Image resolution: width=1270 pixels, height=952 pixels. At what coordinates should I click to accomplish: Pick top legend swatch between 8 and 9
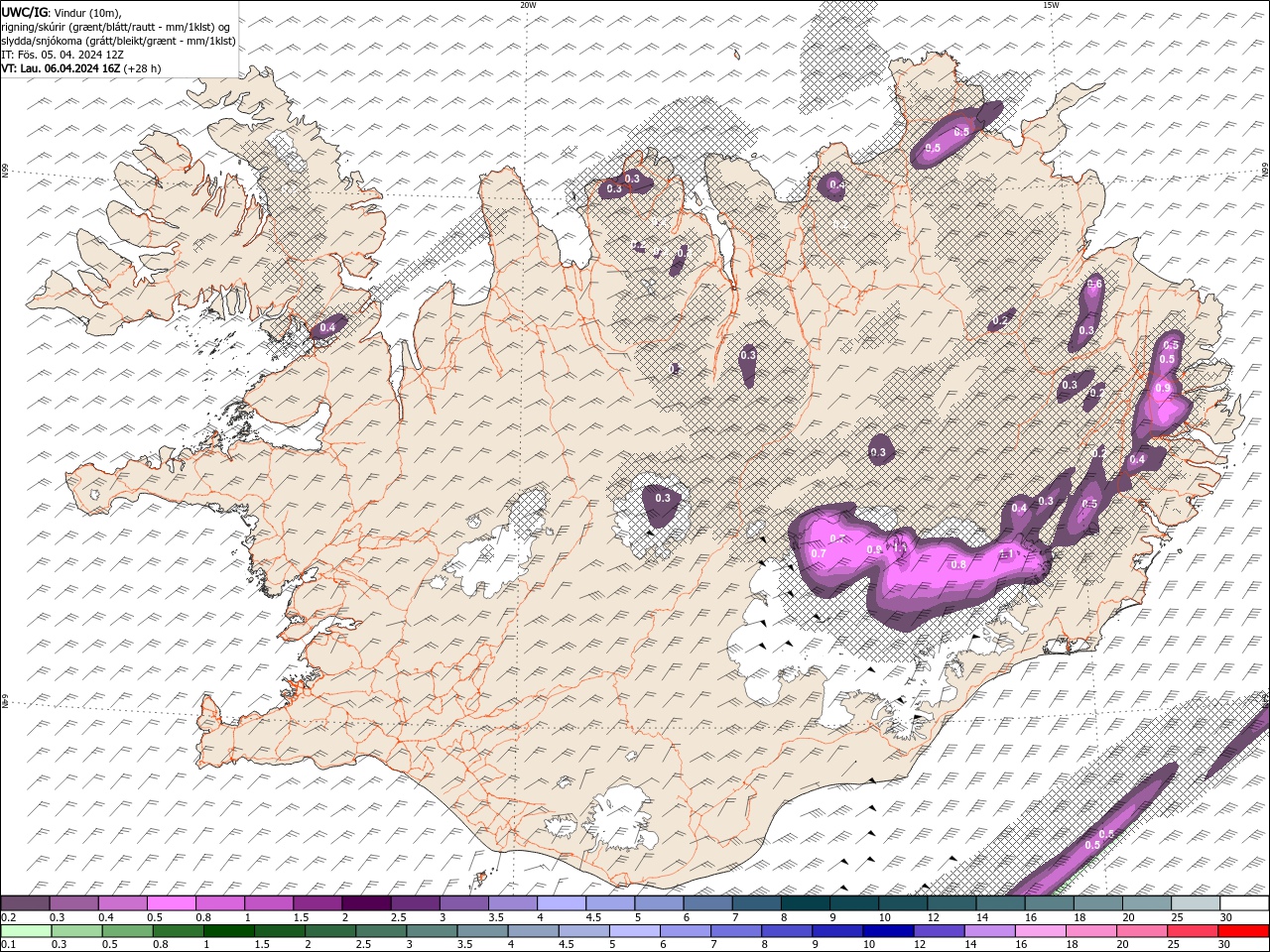[x=805, y=903]
